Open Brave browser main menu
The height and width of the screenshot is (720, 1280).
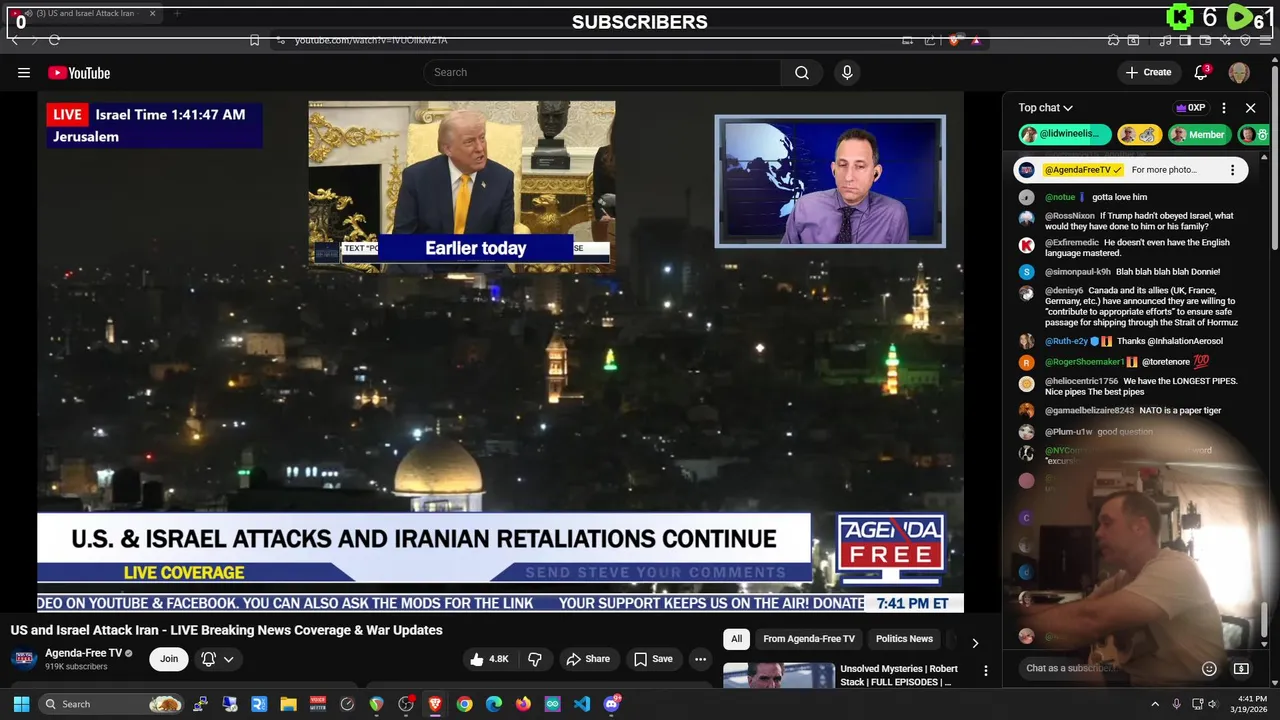[x=1265, y=40]
